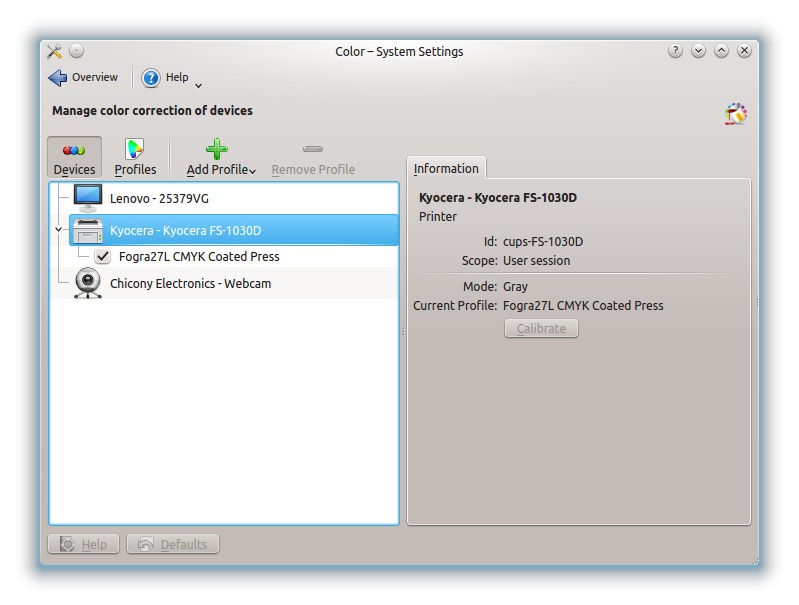This screenshot has width=799, height=605.
Task: Close the System Settings window
Action: (x=744, y=51)
